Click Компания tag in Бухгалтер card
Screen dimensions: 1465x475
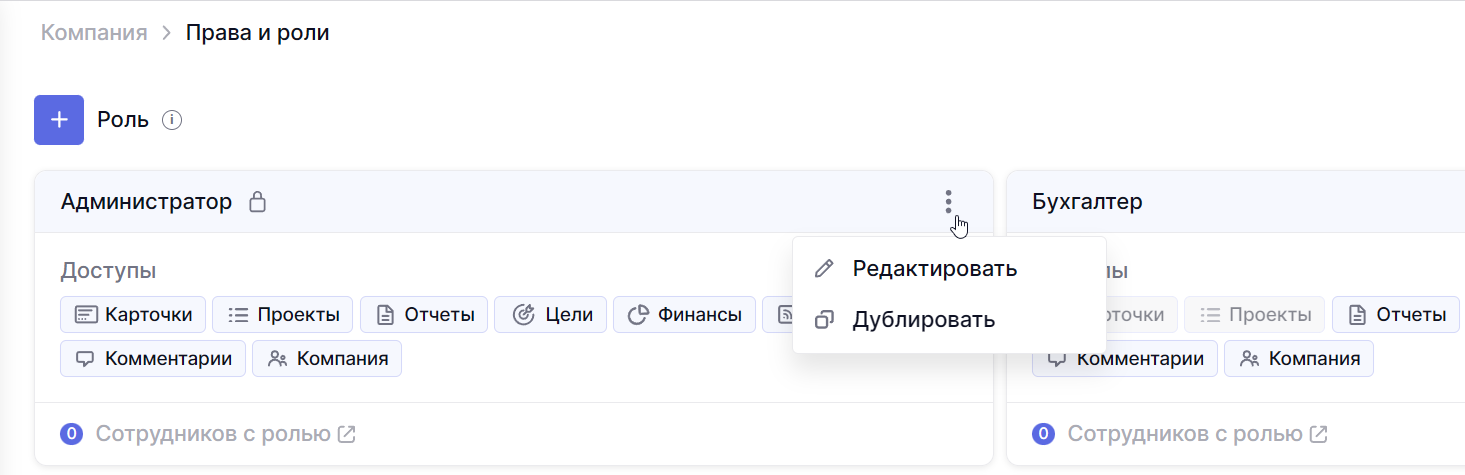tap(1299, 358)
